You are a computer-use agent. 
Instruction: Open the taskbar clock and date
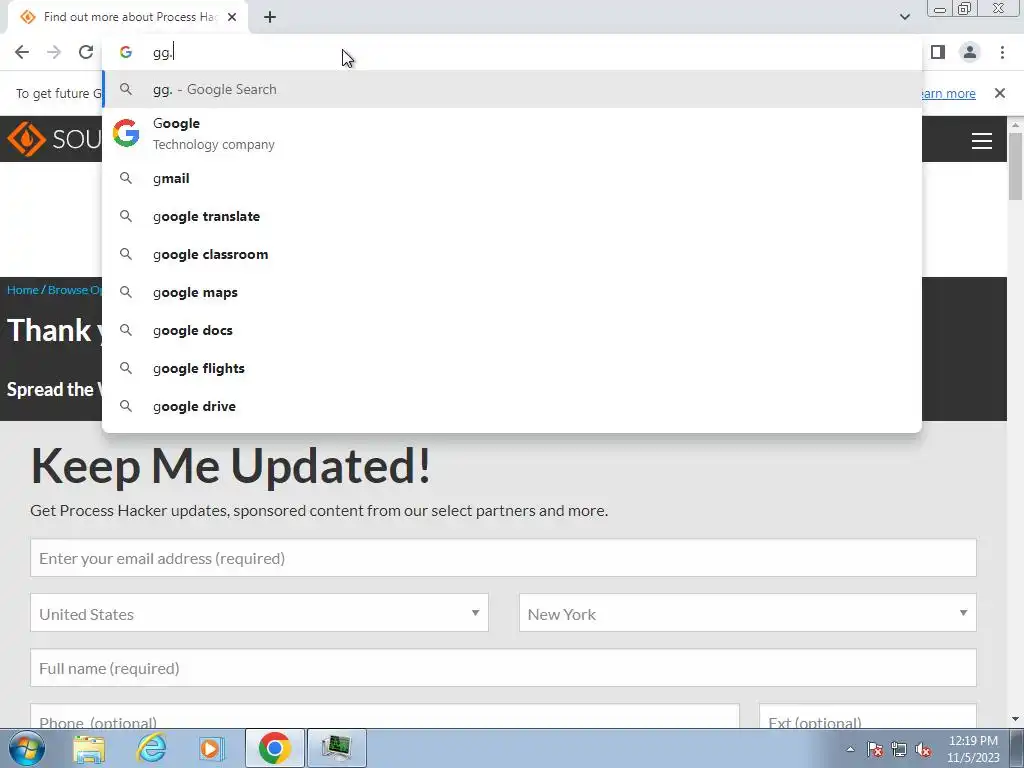click(x=973, y=749)
